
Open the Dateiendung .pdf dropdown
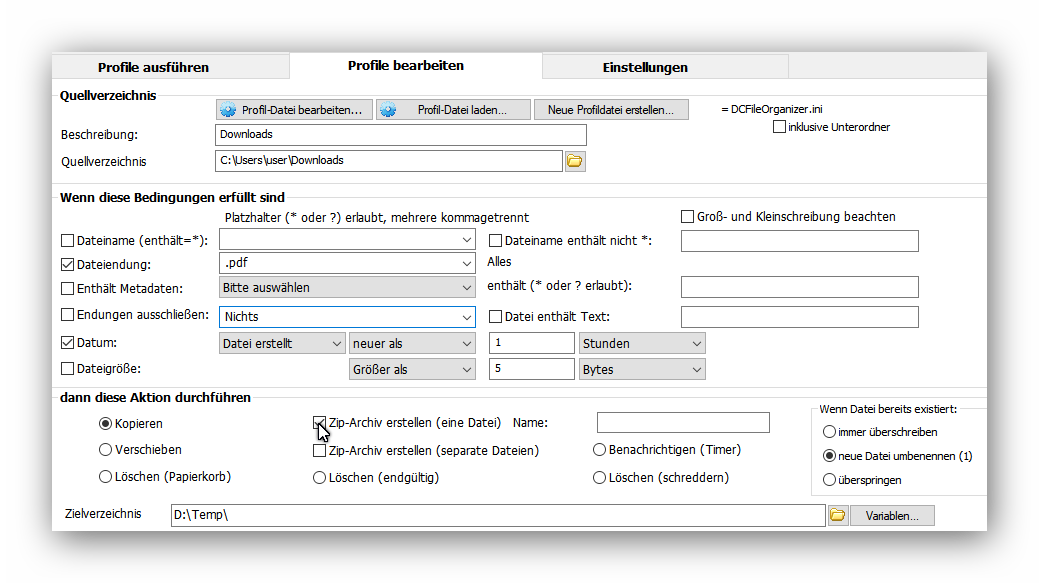click(467, 264)
